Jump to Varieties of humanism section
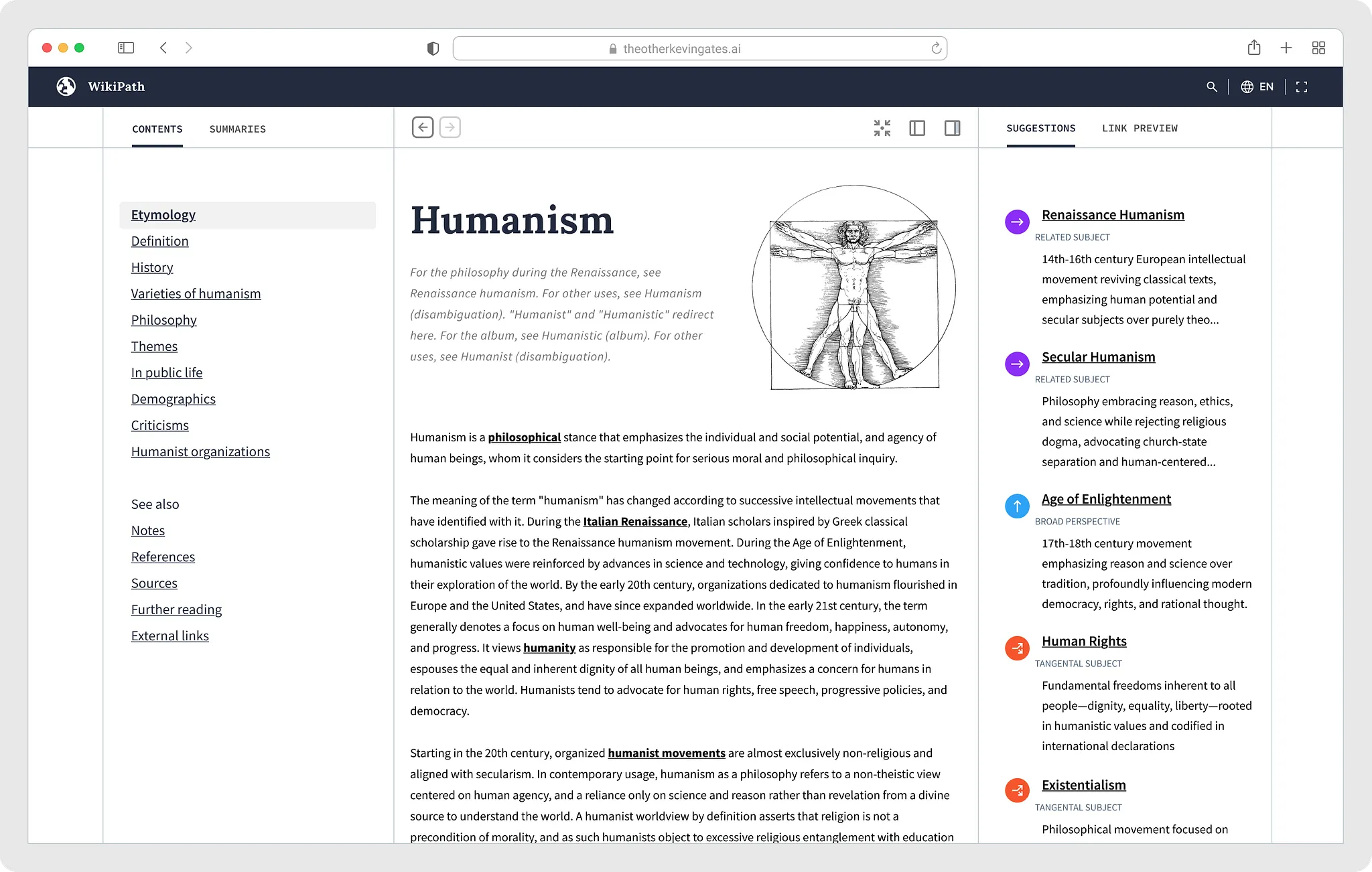 tap(196, 294)
